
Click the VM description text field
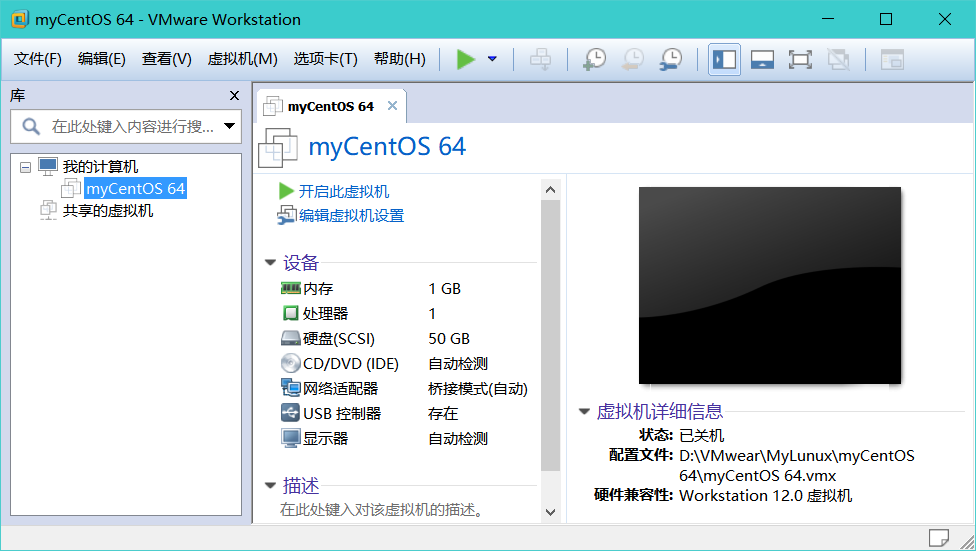[x=382, y=510]
